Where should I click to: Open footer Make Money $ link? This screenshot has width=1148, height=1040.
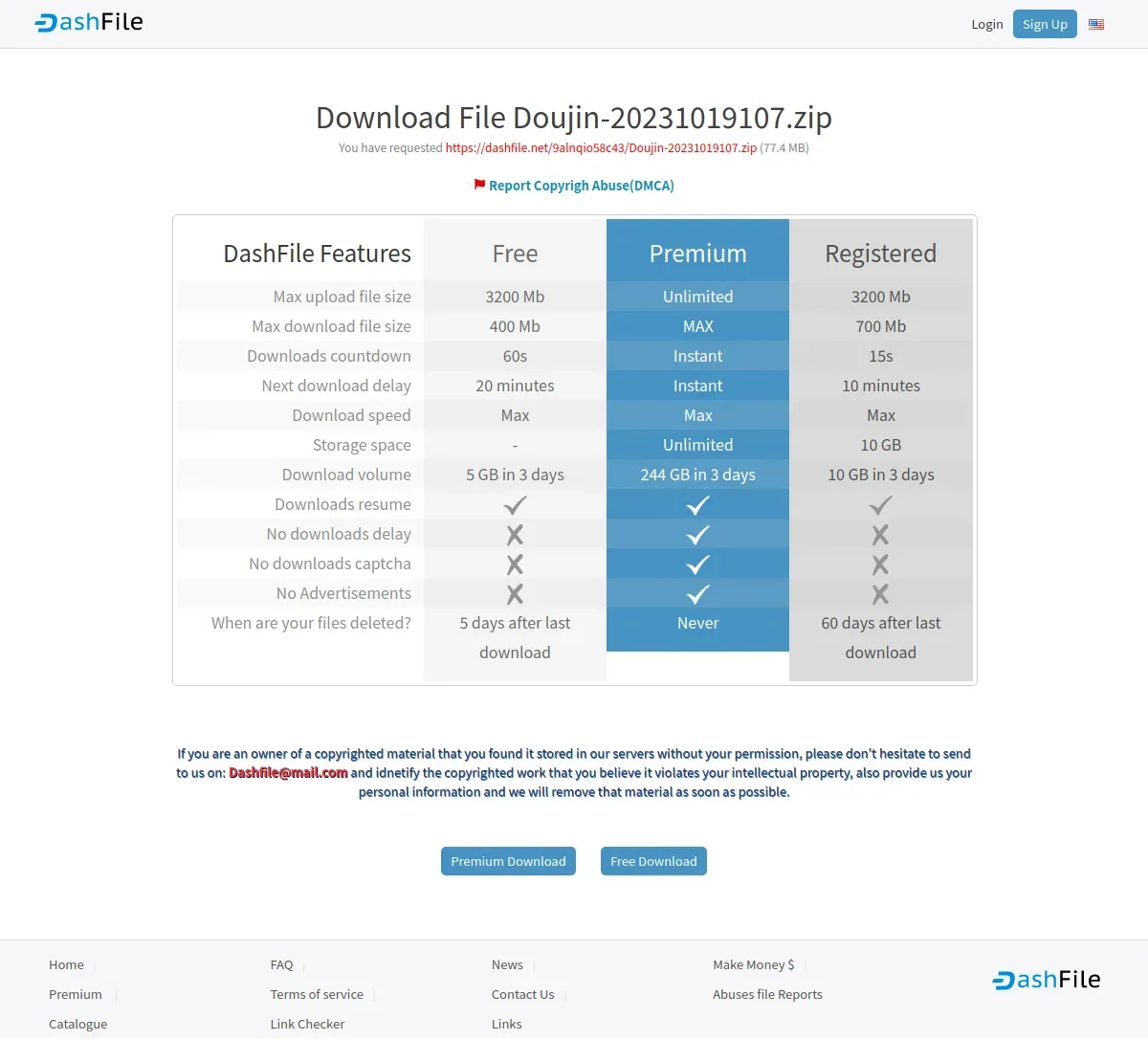click(754, 964)
